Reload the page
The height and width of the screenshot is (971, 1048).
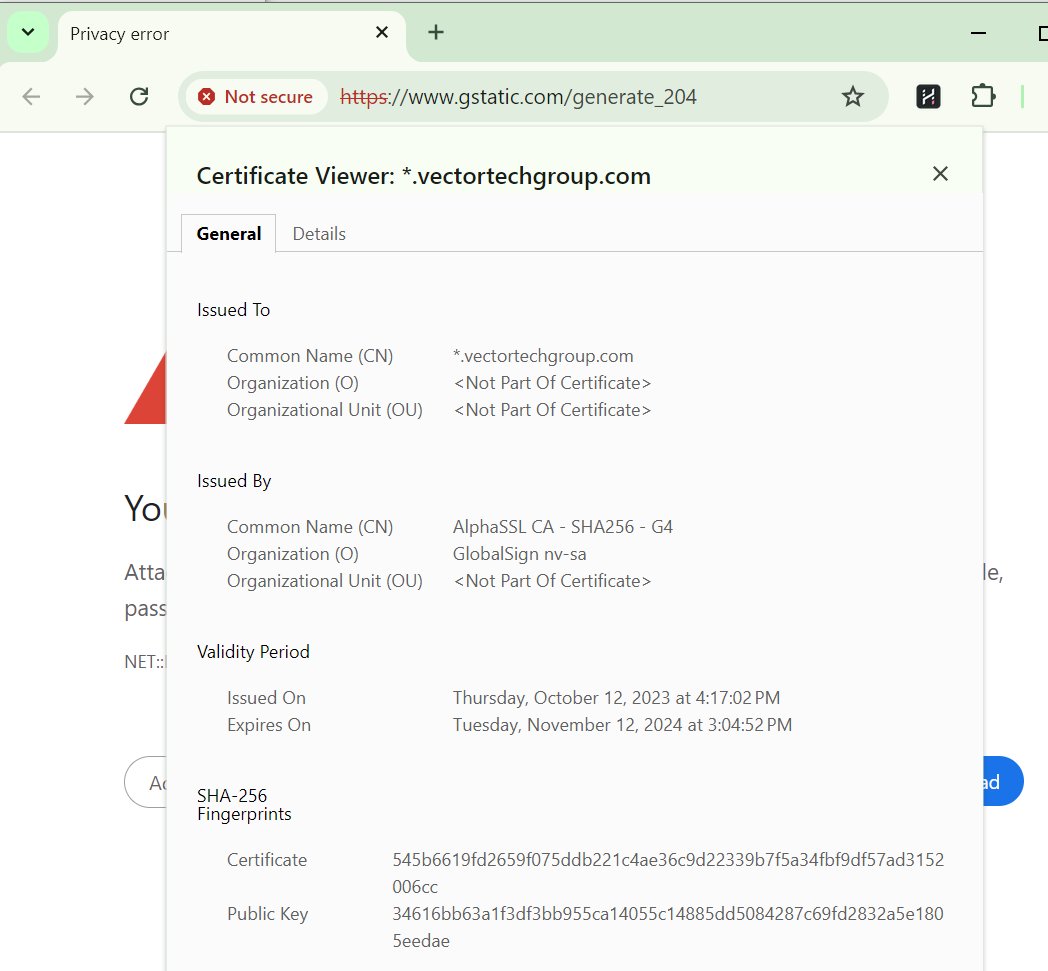(x=139, y=97)
